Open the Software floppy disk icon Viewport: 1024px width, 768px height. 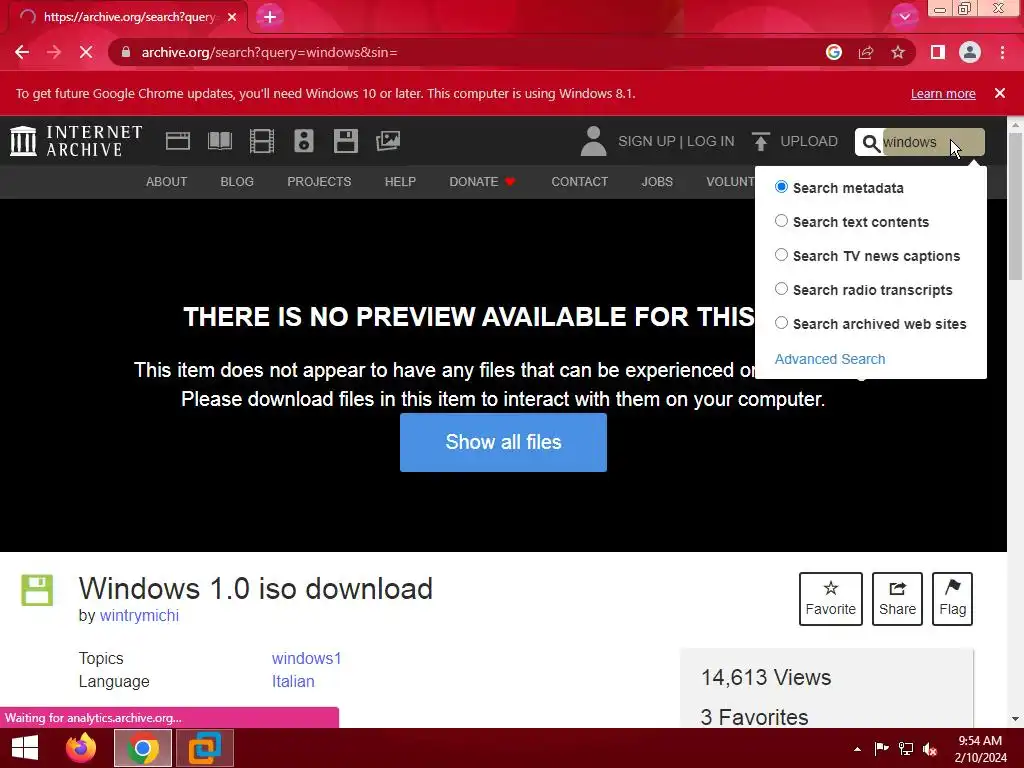tap(345, 141)
